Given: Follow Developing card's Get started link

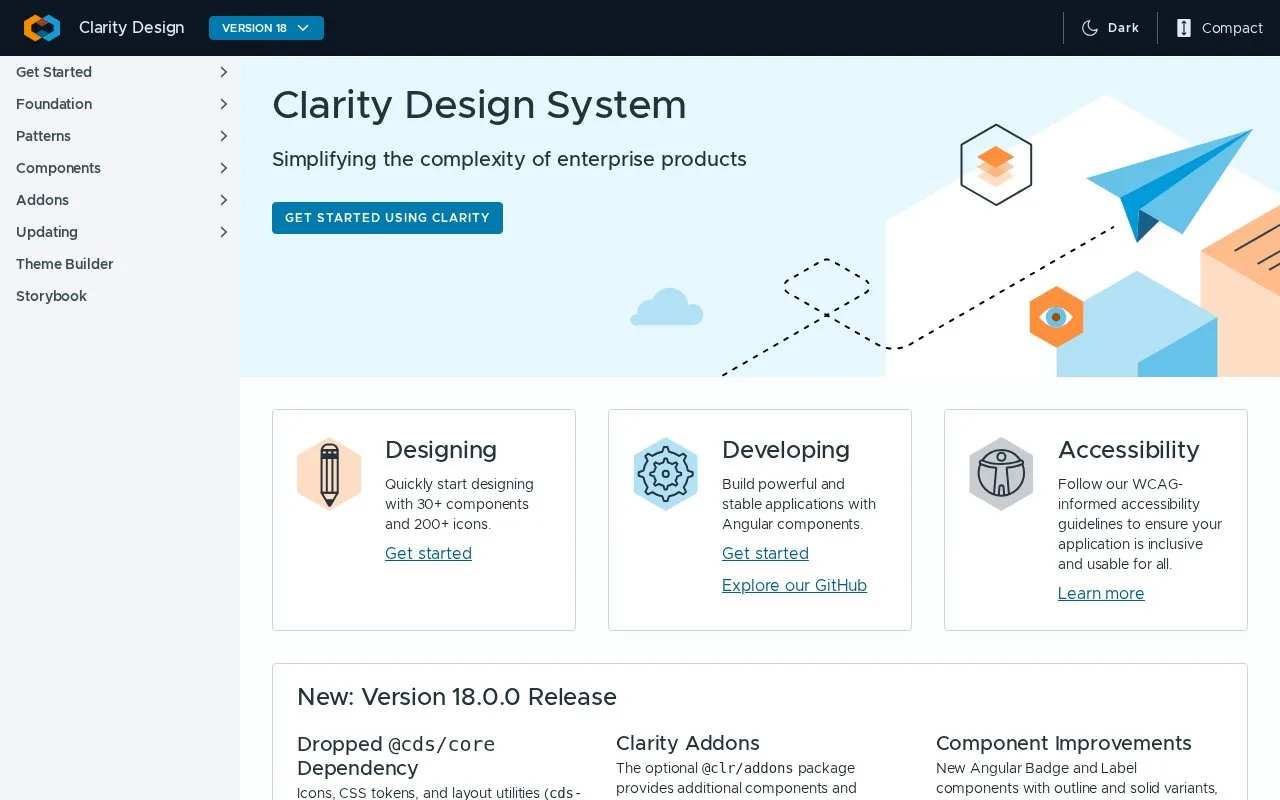Looking at the screenshot, I should [765, 553].
